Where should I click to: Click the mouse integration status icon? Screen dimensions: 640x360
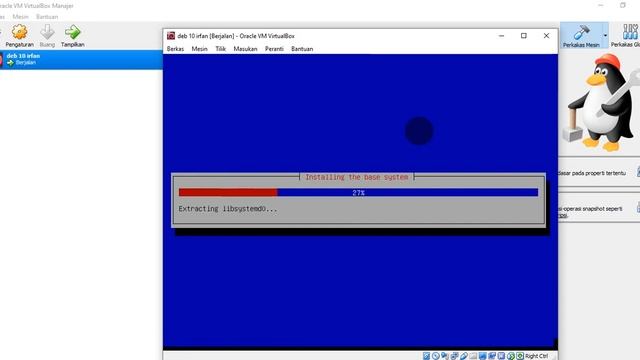click(x=511, y=356)
